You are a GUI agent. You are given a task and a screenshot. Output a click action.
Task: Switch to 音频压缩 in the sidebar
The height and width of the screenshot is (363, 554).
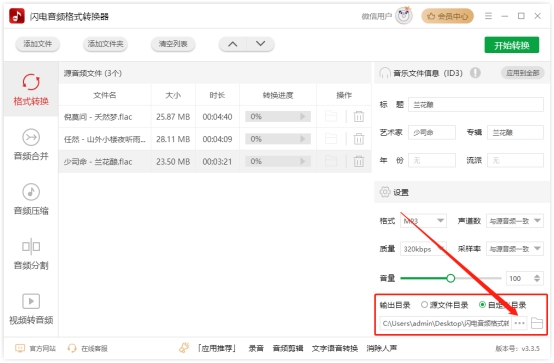(x=31, y=199)
